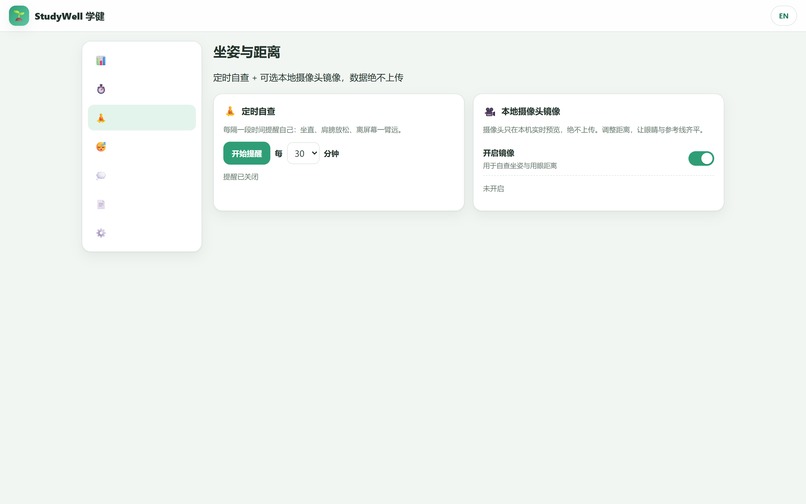Click the 本地摄像头镜像 card title
The width and height of the screenshot is (806, 504).
[531, 111]
